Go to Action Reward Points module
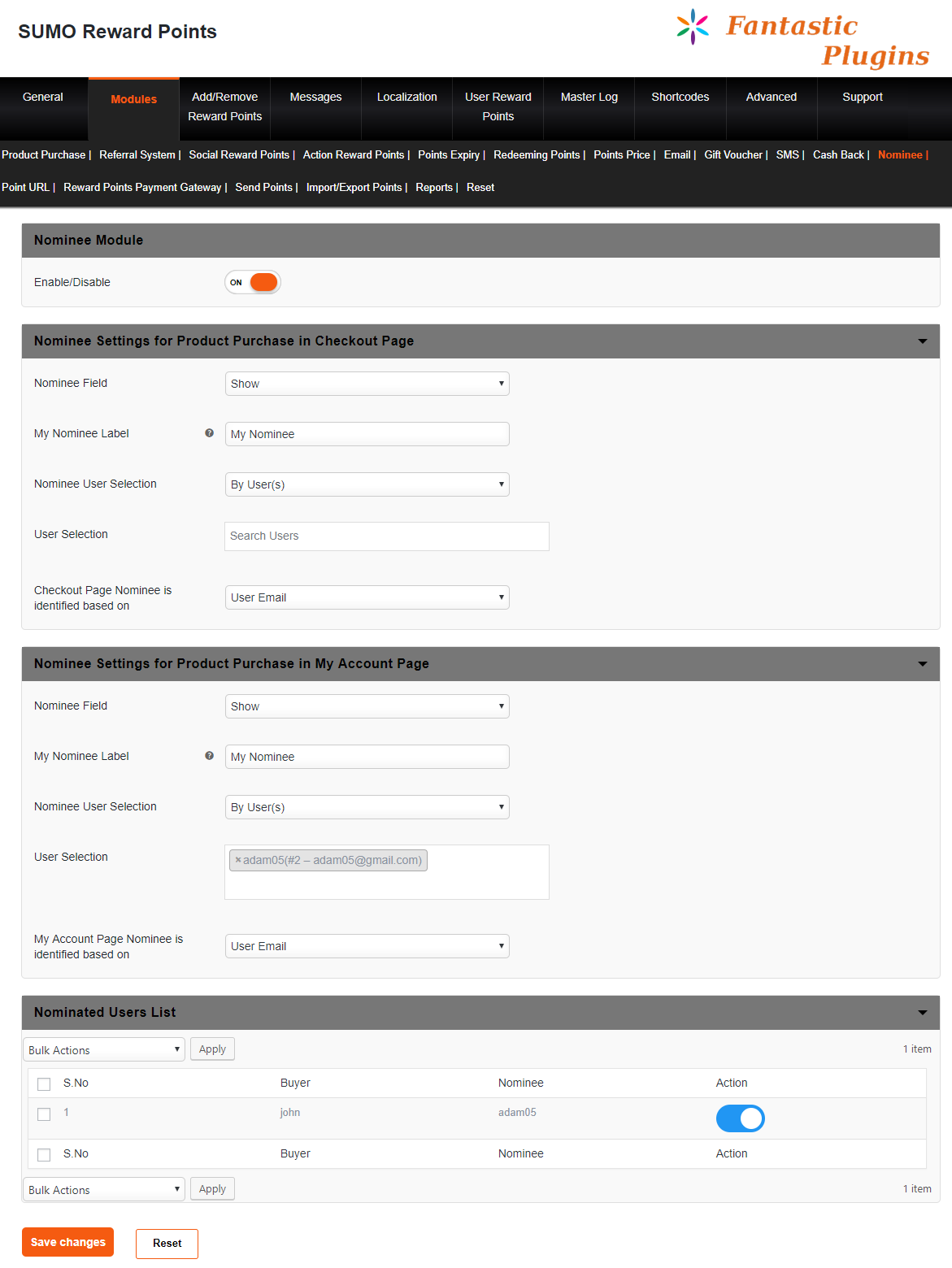The width and height of the screenshot is (952, 1268). 354,154
